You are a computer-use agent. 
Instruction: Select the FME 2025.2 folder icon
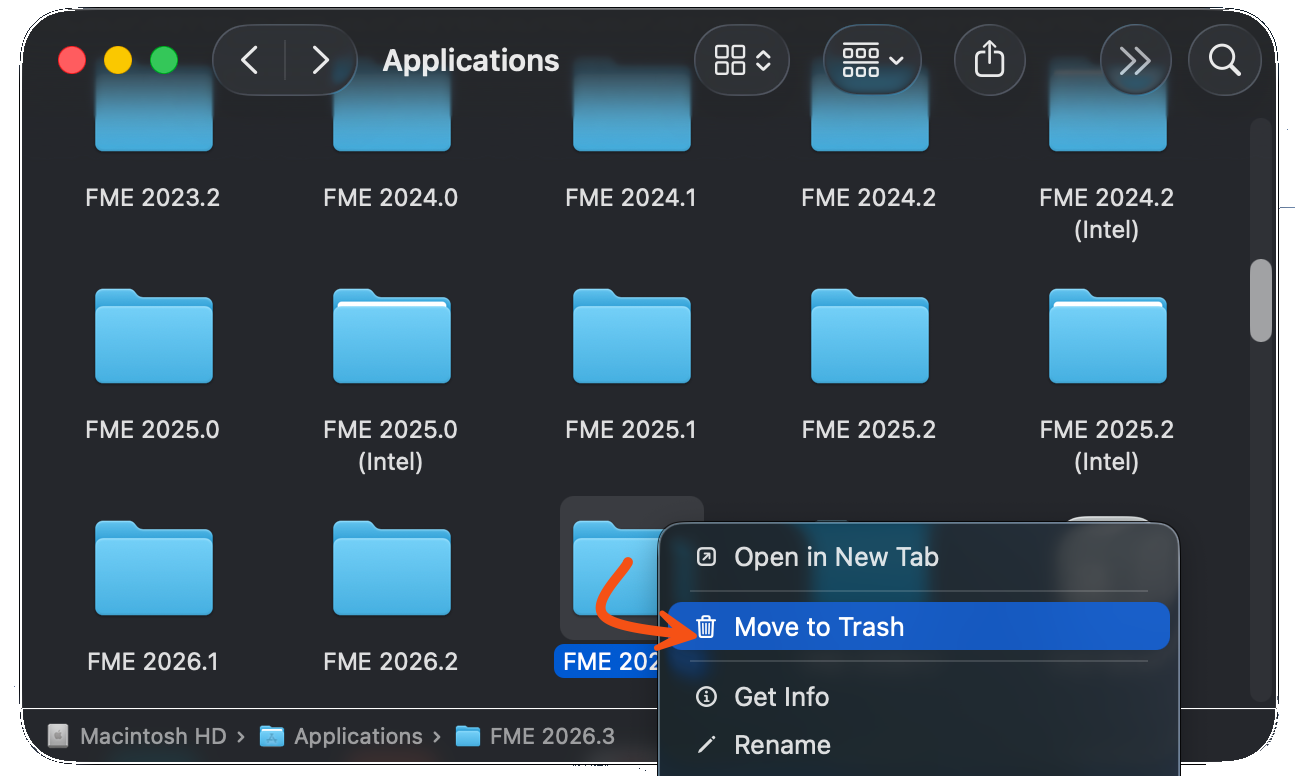coord(869,336)
